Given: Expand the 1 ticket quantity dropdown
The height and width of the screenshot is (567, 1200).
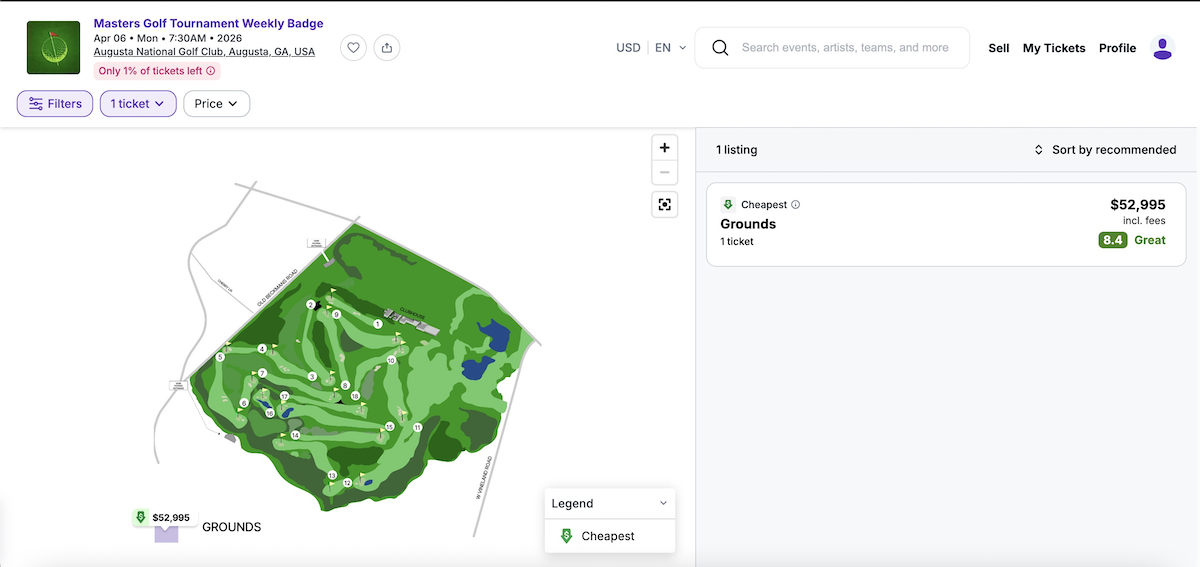Looking at the screenshot, I should [x=138, y=104].
